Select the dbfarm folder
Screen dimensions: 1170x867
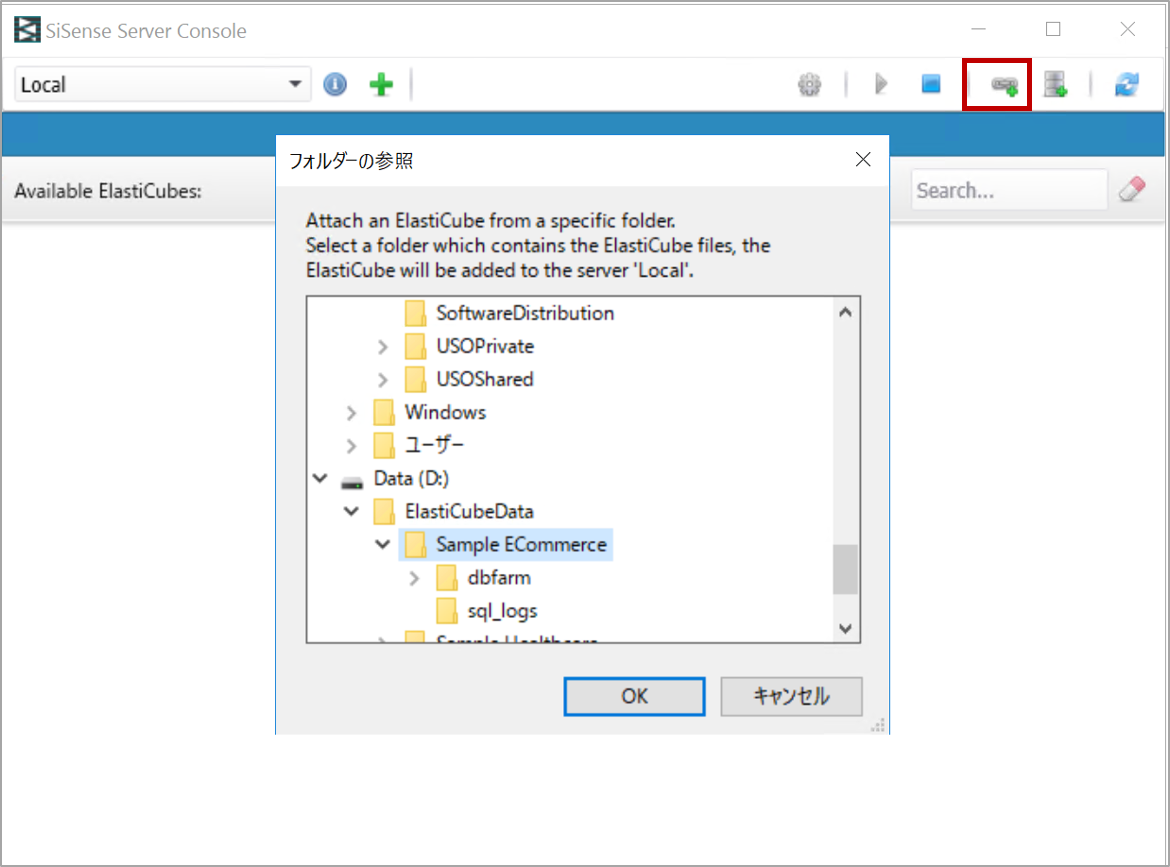click(x=498, y=578)
